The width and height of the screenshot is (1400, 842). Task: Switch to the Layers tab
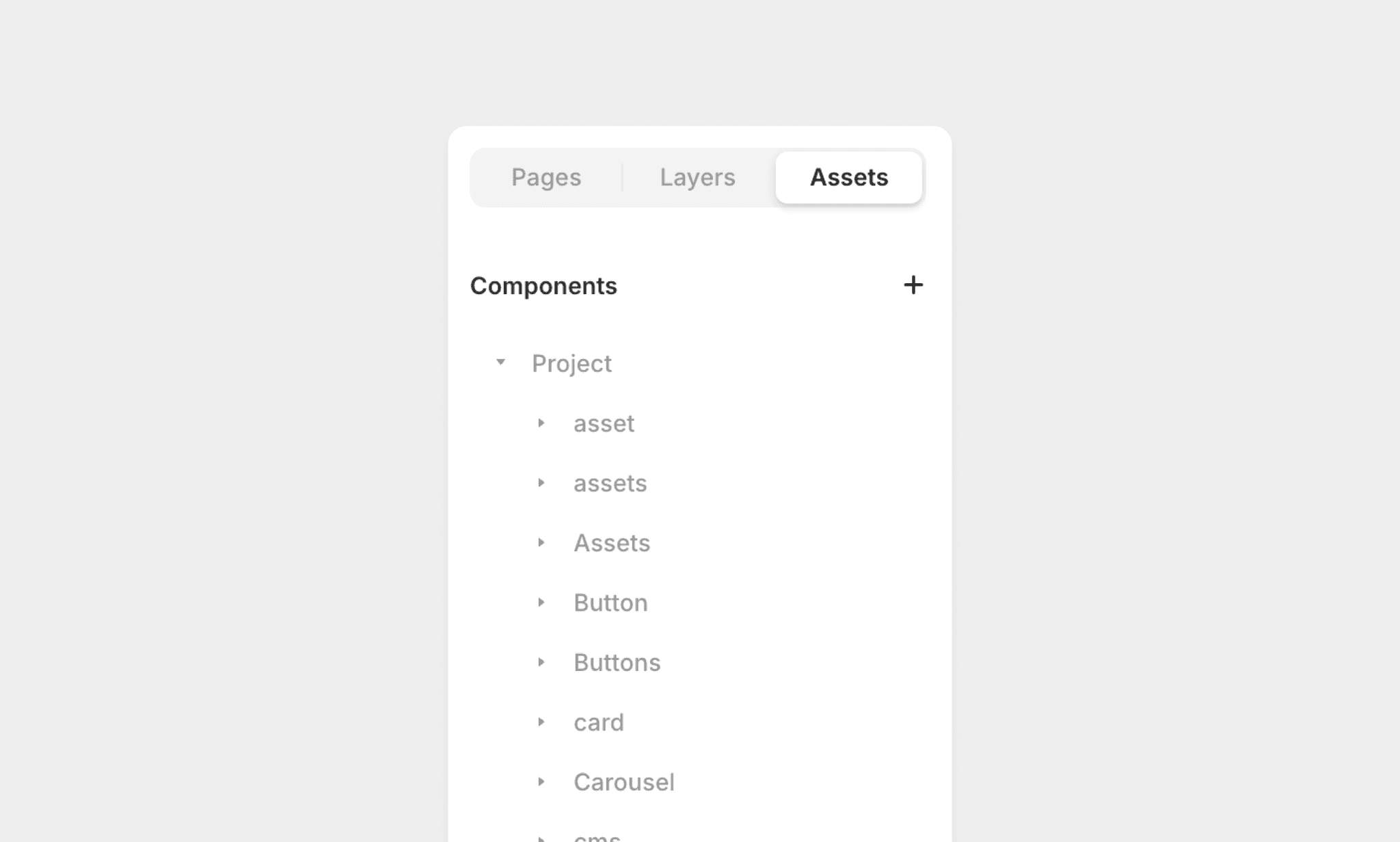tap(697, 177)
